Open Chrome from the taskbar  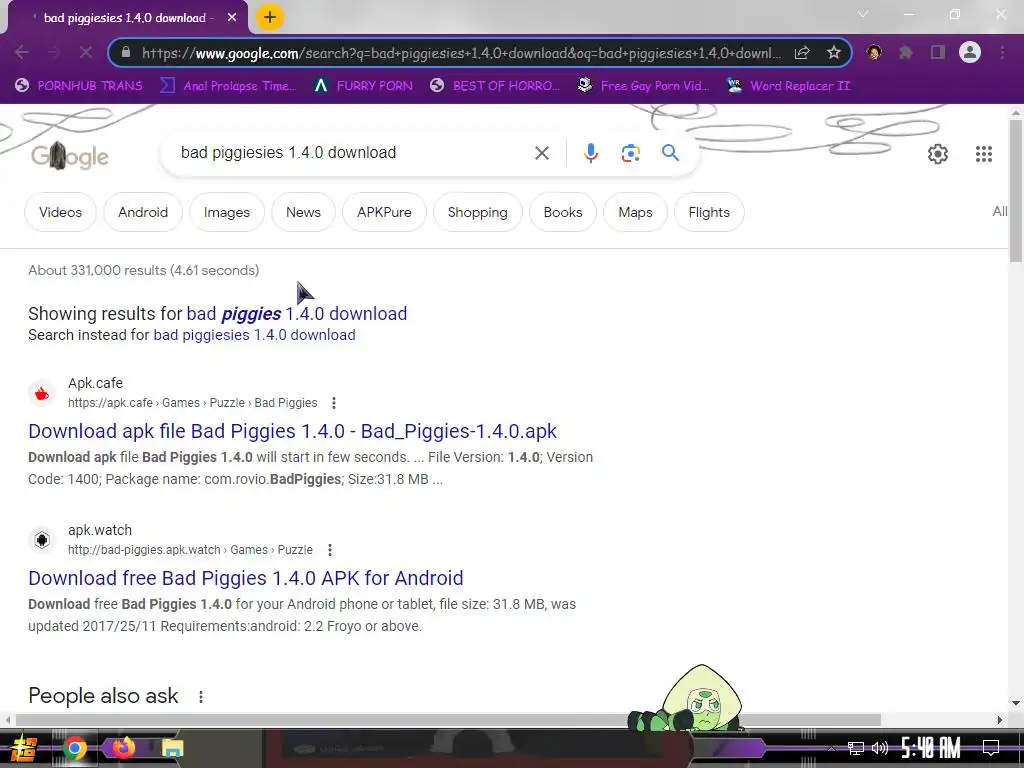[x=75, y=748]
